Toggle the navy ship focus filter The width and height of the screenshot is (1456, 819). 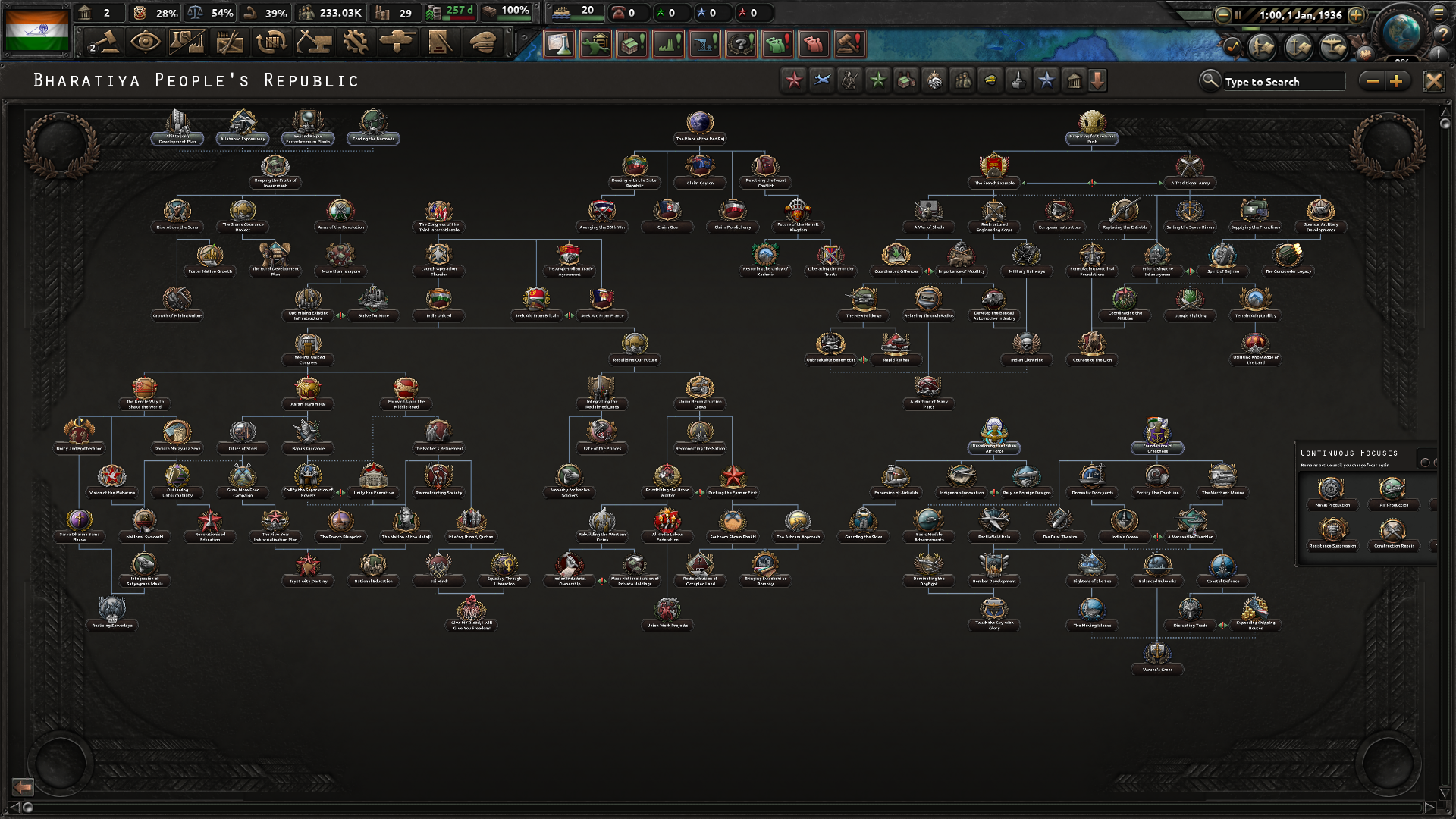[x=1018, y=80]
